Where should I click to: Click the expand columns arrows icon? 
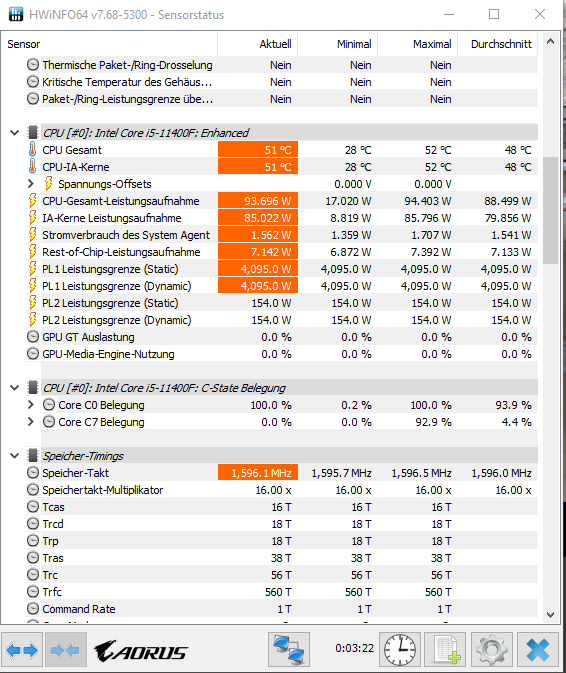[22, 649]
